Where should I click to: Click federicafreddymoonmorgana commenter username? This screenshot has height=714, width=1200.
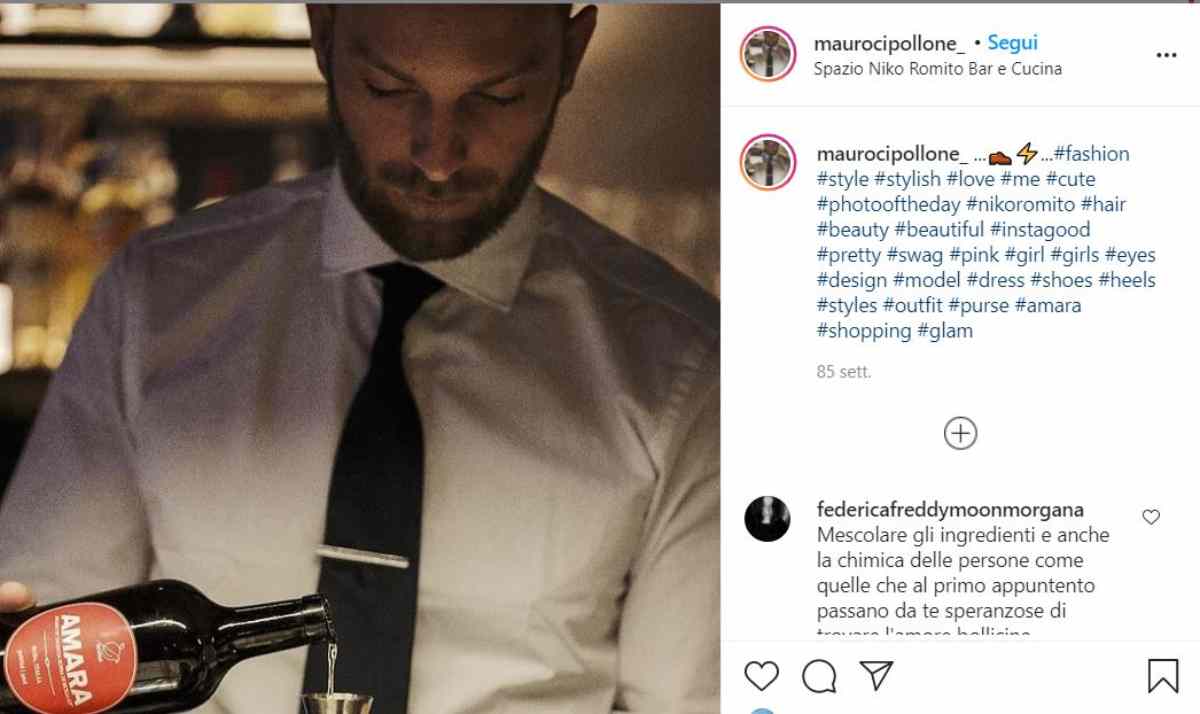coord(950,510)
